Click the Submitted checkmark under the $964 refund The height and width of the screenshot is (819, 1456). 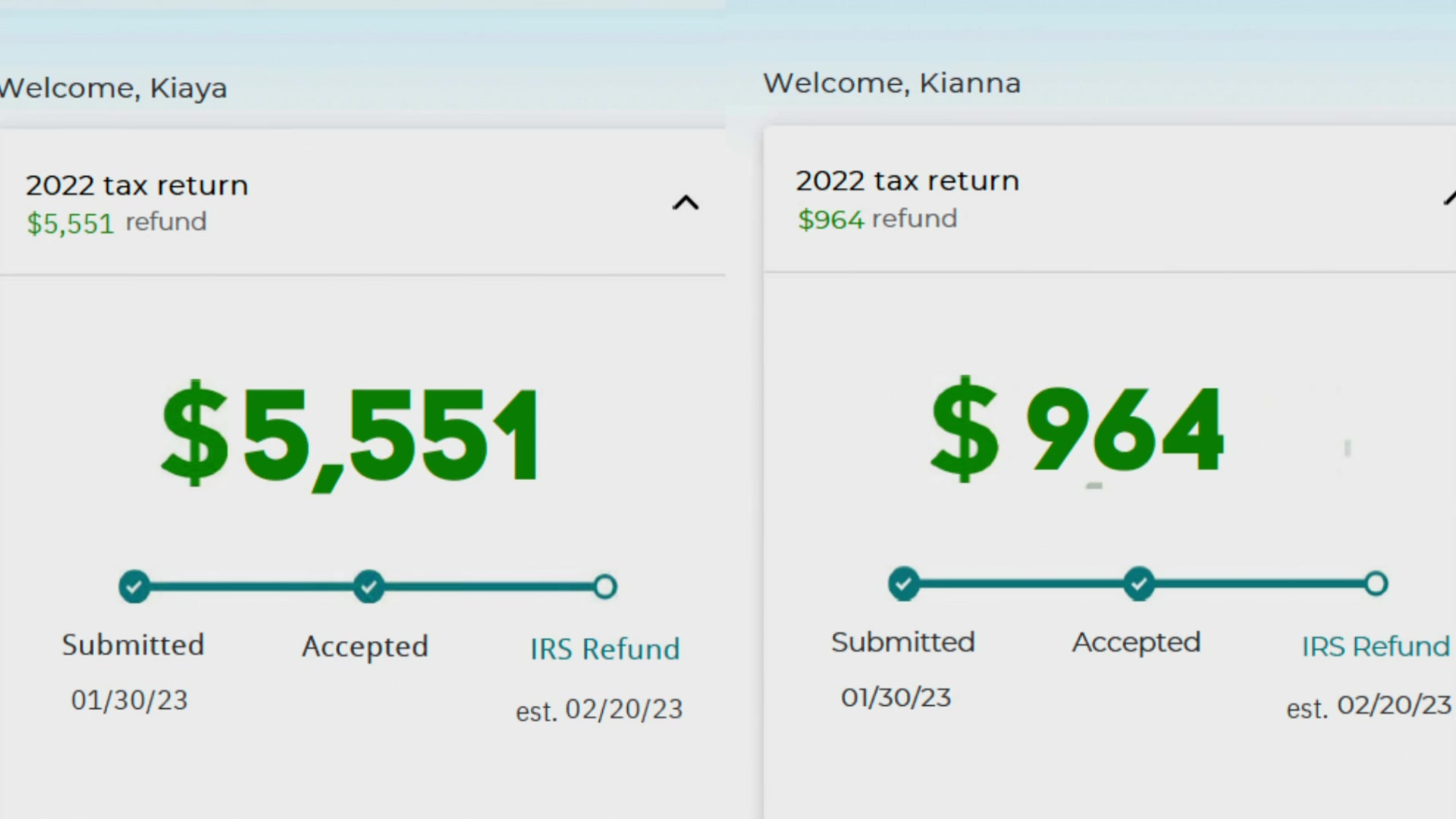(904, 584)
